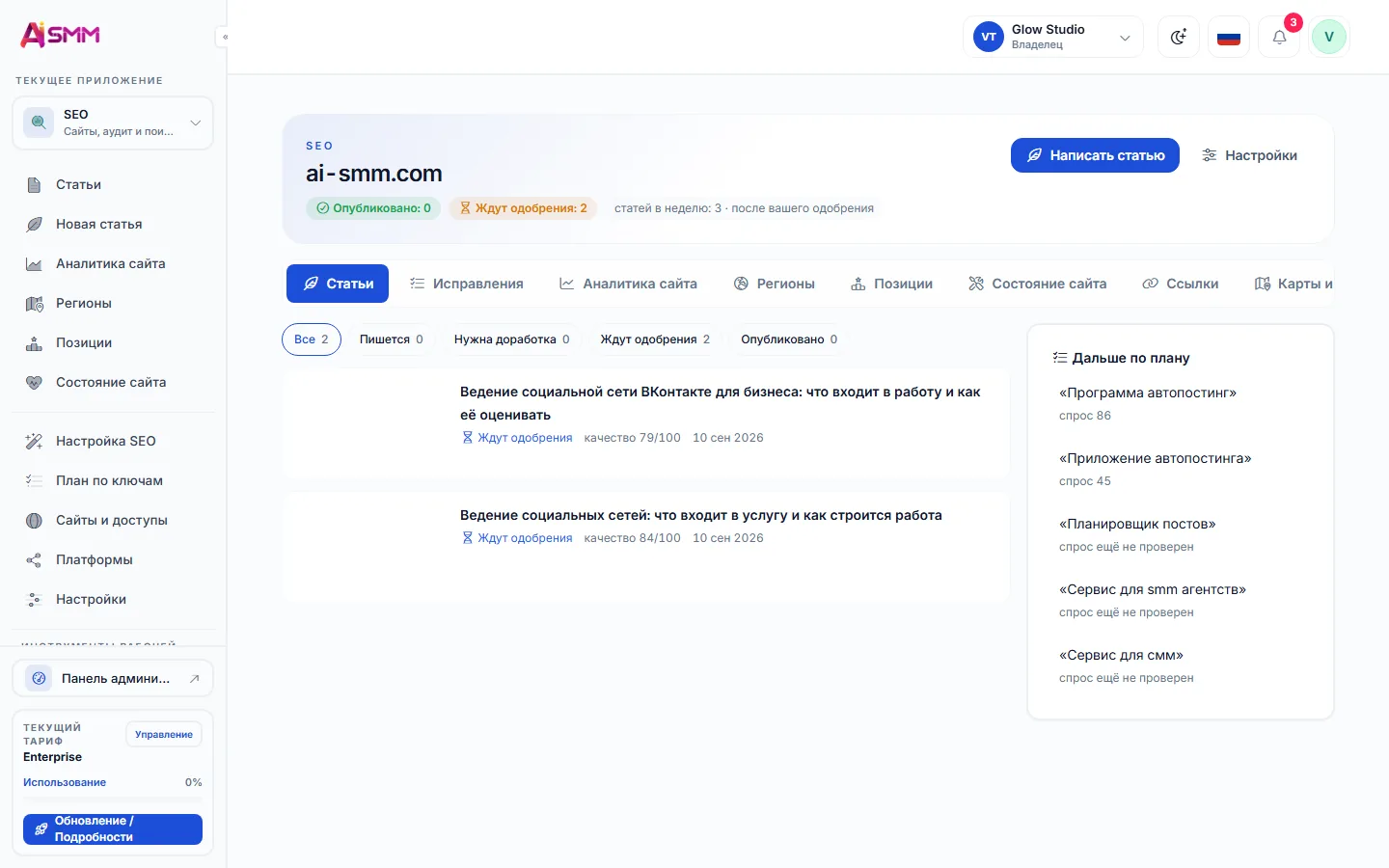Switch to the Состояние сайта tab
The width and height of the screenshot is (1389, 868).
click(1038, 284)
